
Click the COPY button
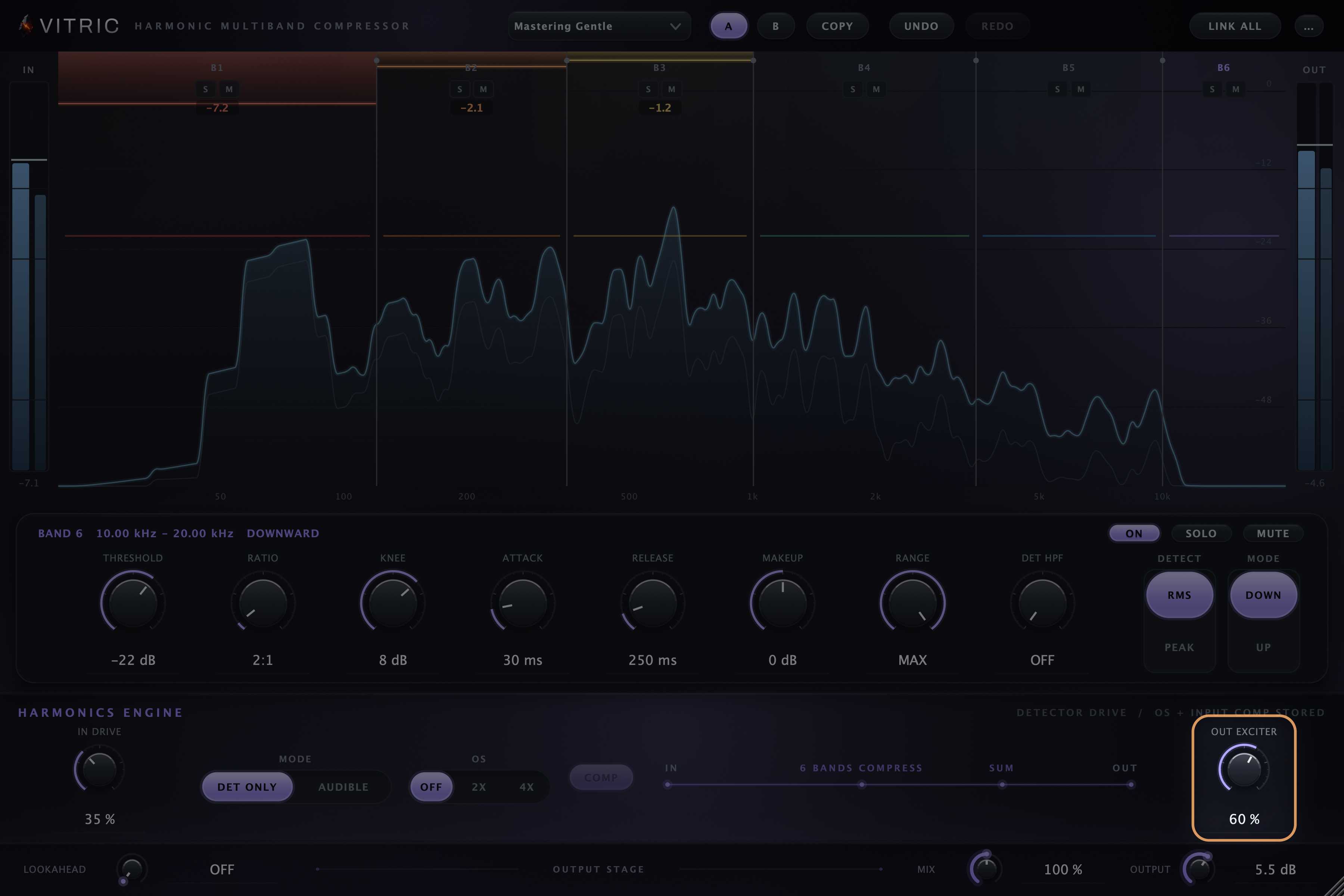click(837, 26)
